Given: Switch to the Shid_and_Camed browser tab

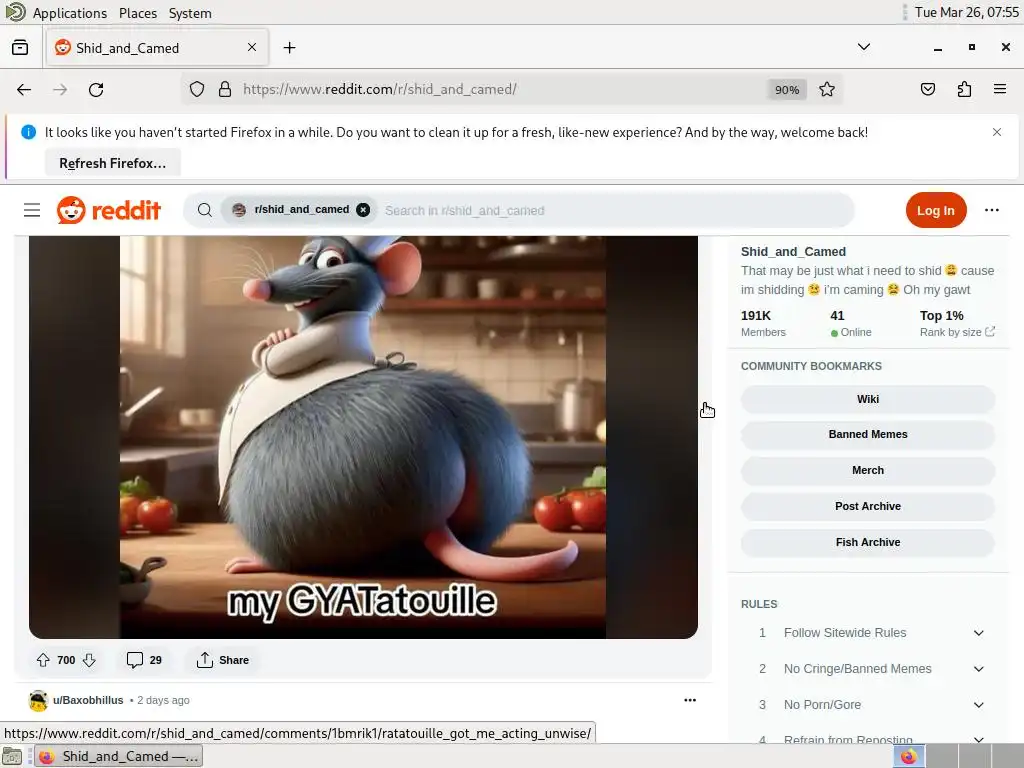Looking at the screenshot, I should 157,48.
